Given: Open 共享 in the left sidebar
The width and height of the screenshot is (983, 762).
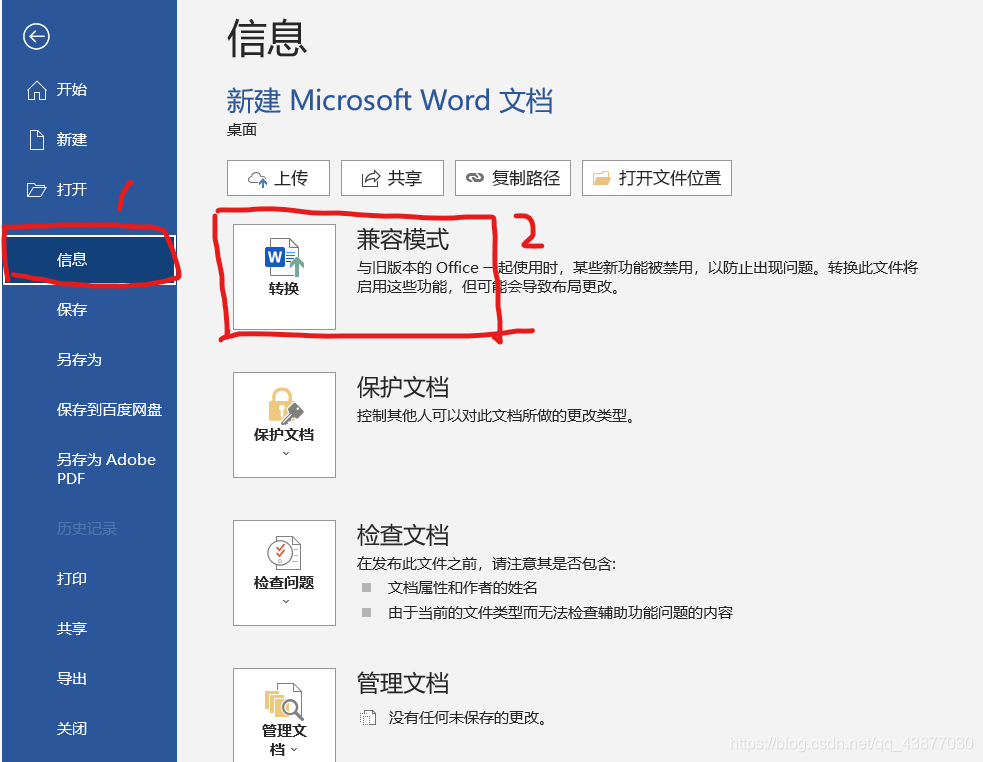Looking at the screenshot, I should click(71, 629).
